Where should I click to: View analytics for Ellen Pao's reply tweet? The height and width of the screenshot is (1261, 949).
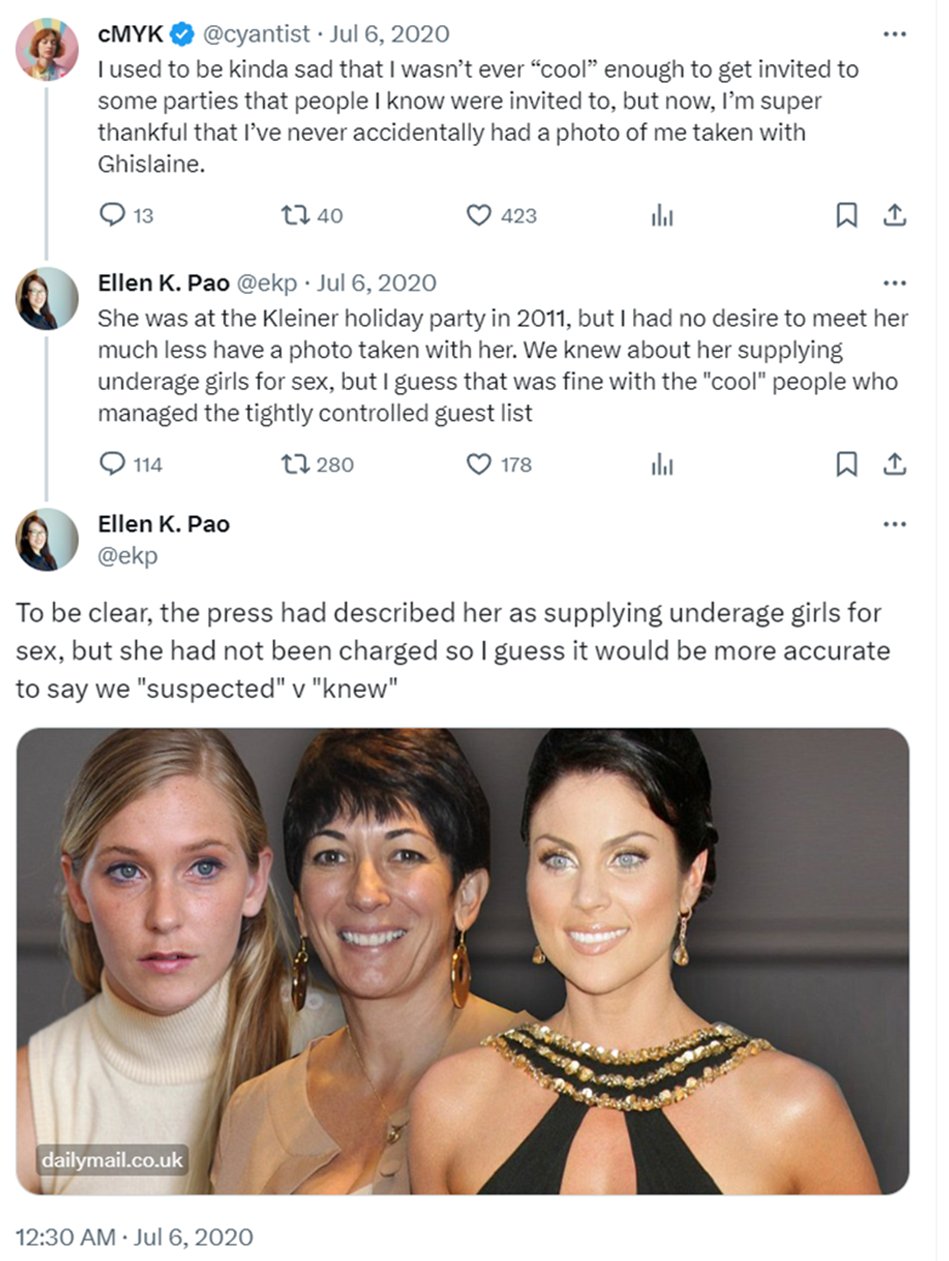tap(662, 464)
